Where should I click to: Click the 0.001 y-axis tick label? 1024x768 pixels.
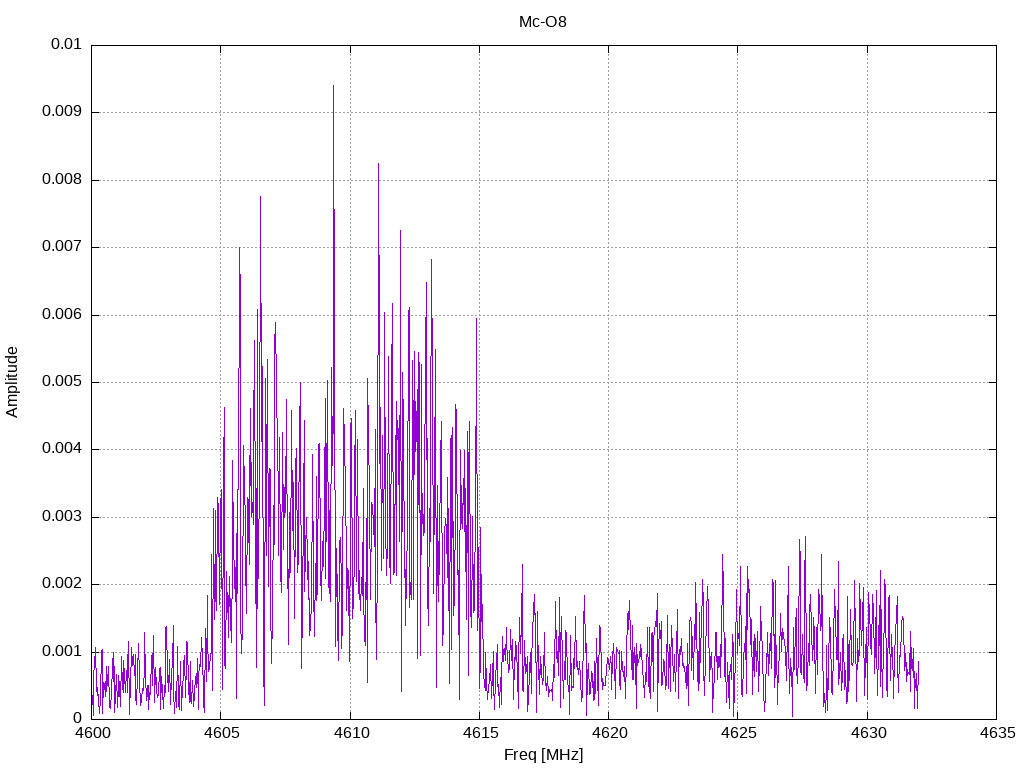tap(62, 651)
